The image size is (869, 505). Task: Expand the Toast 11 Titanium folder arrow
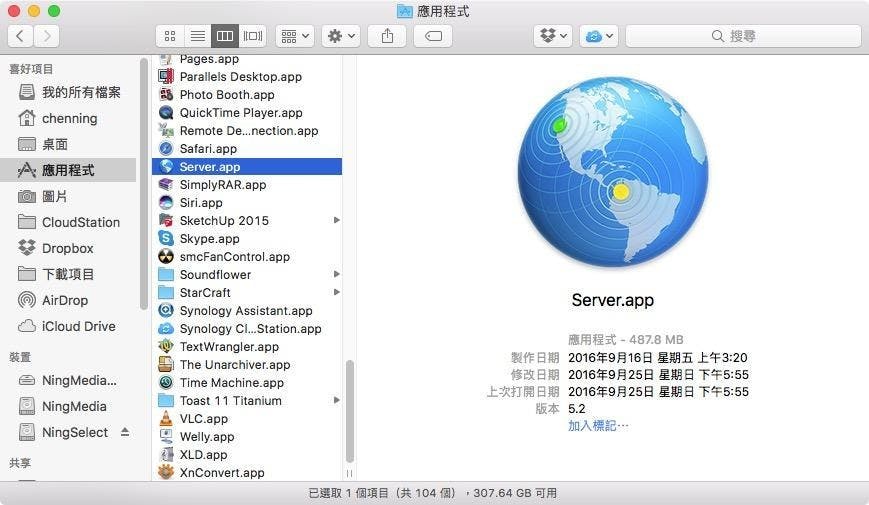click(336, 400)
